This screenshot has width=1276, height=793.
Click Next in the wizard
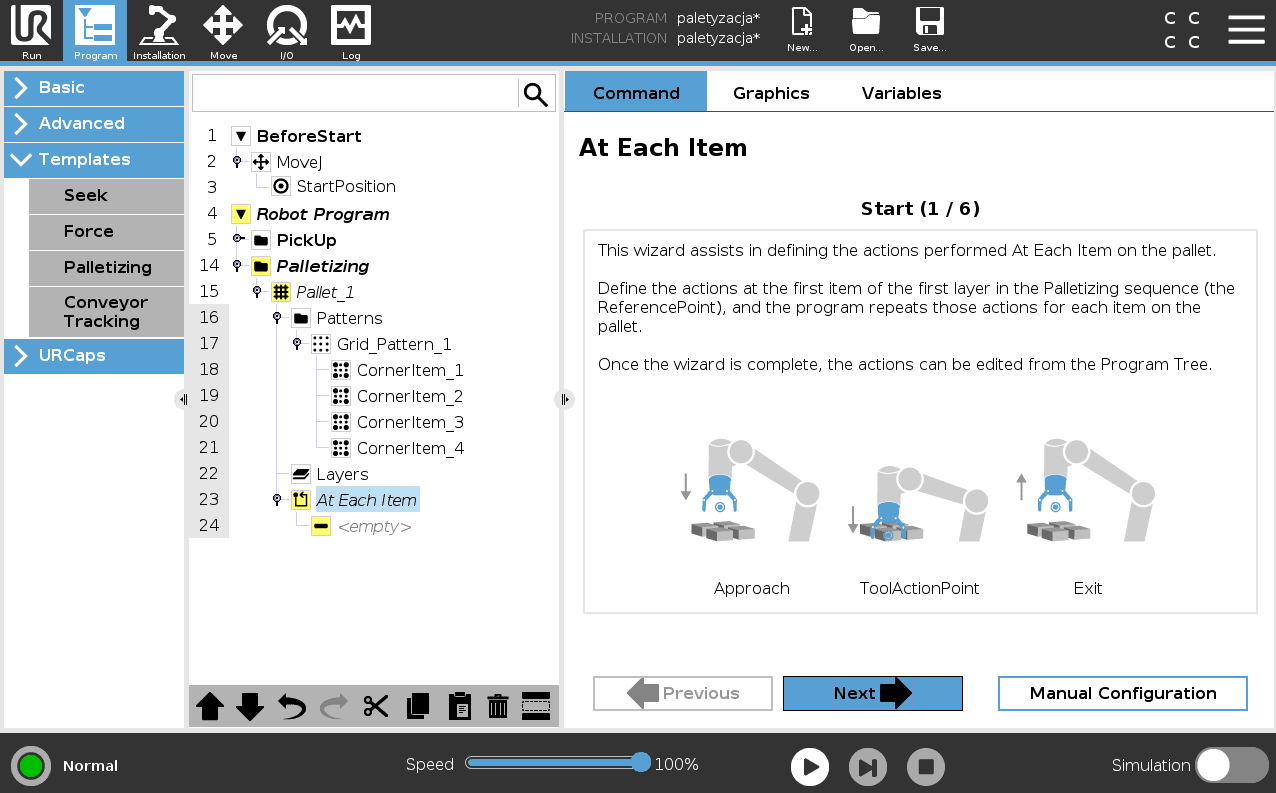[873, 693]
